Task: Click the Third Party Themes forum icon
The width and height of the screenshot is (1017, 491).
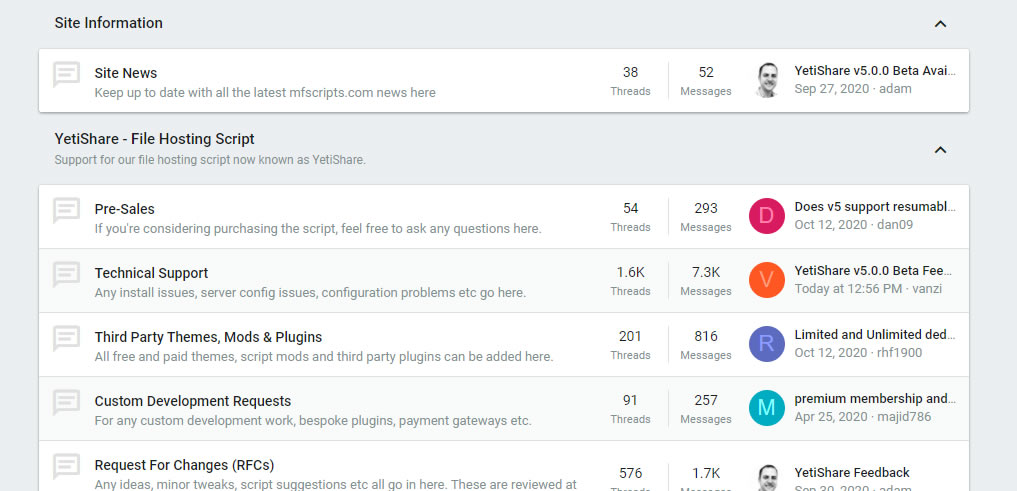Action: 66,339
